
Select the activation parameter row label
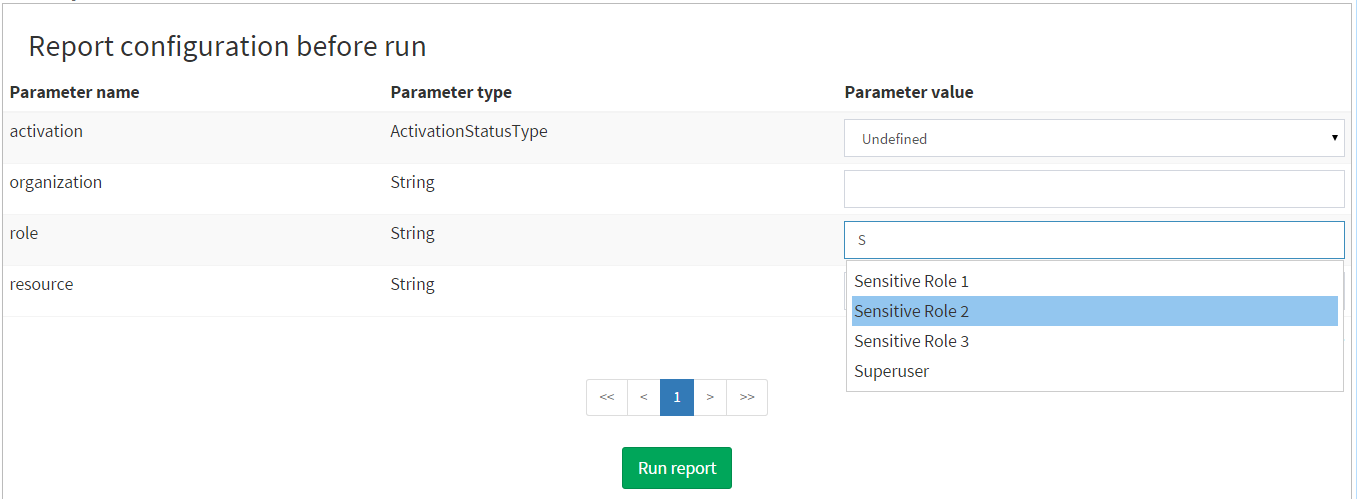(x=46, y=131)
